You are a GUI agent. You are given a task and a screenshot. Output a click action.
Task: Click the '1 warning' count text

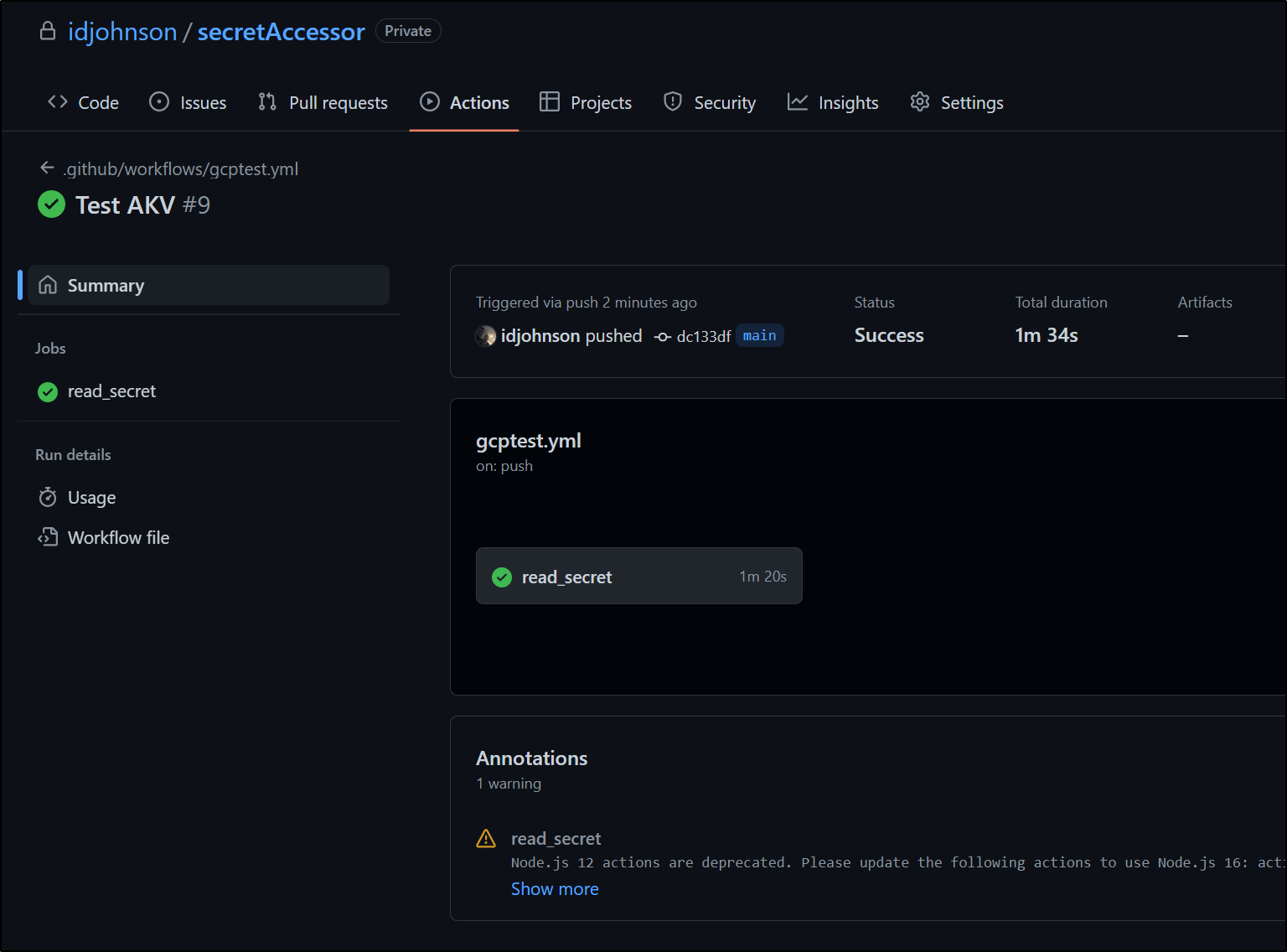[509, 784]
